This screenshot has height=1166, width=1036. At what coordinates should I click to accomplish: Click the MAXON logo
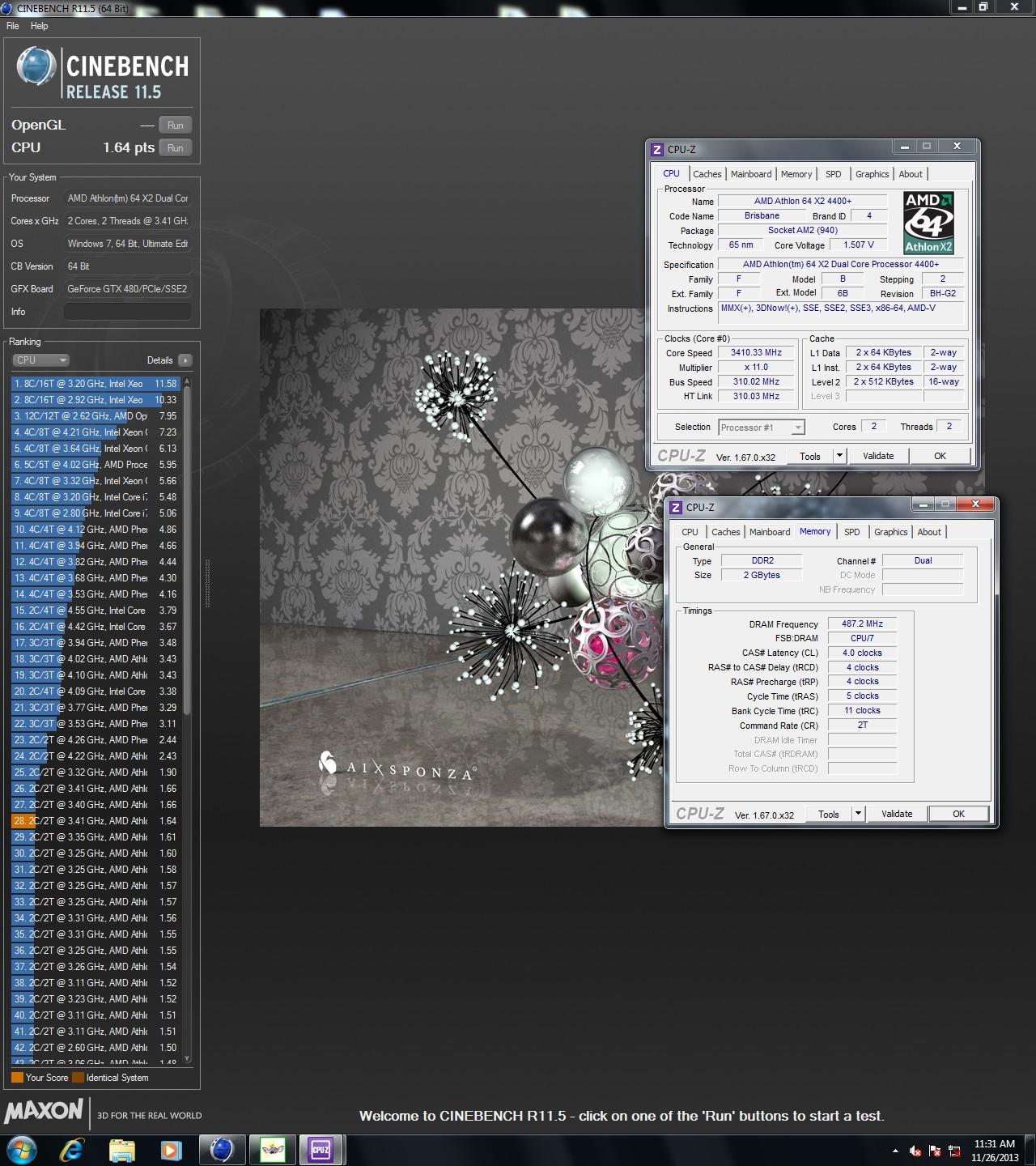tap(45, 1110)
